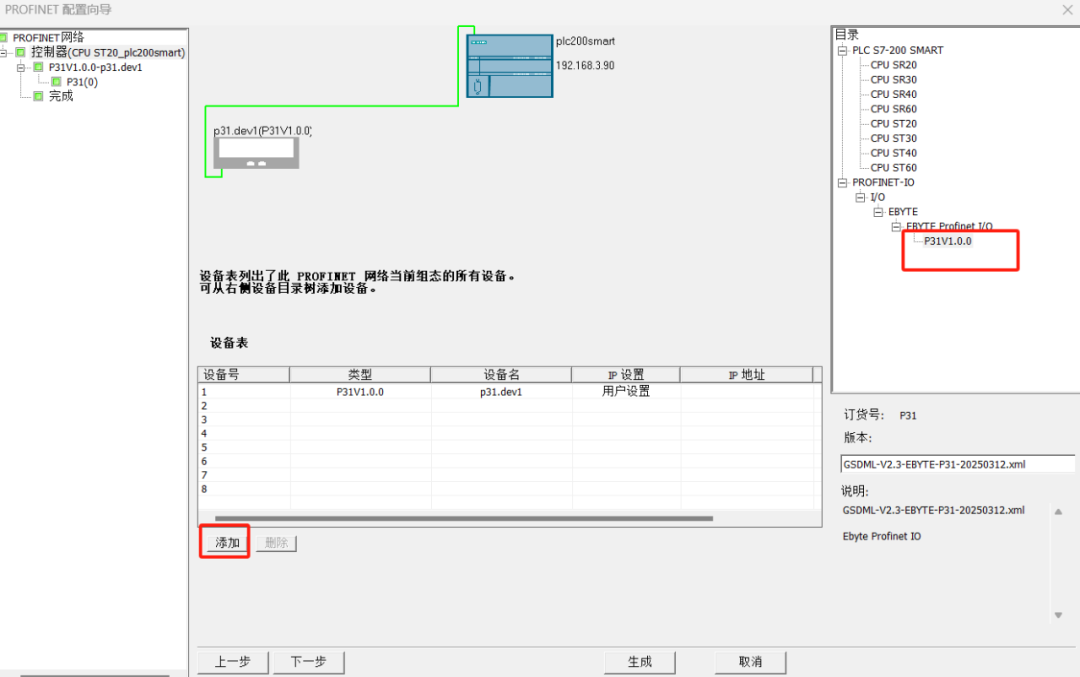Click the 设备名 column header
This screenshot has width=1080, height=677.
click(x=501, y=375)
